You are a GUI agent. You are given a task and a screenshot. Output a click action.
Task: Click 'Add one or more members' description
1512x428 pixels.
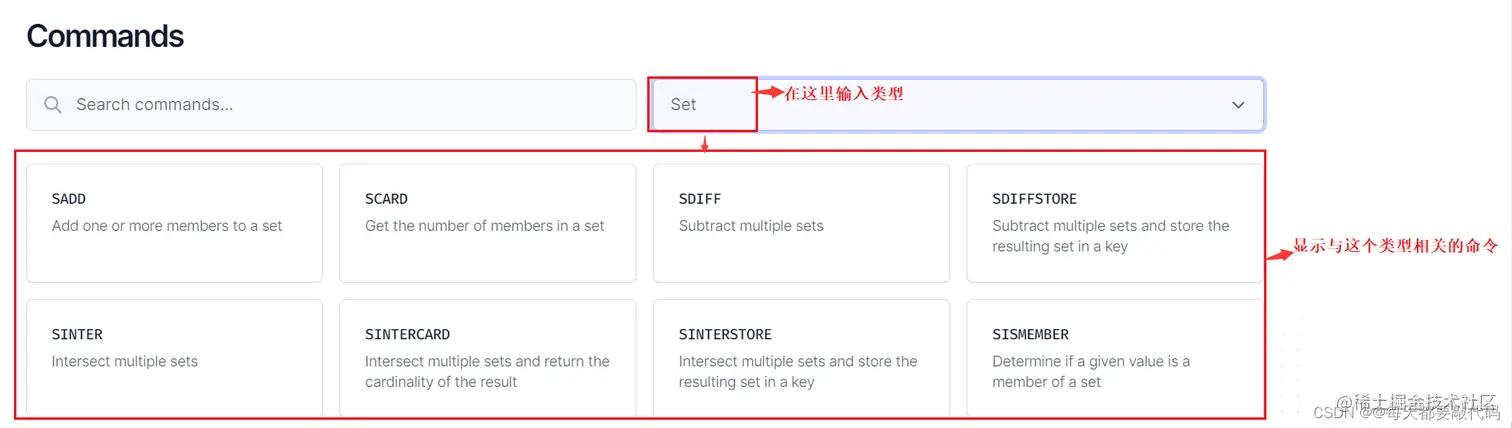click(167, 226)
